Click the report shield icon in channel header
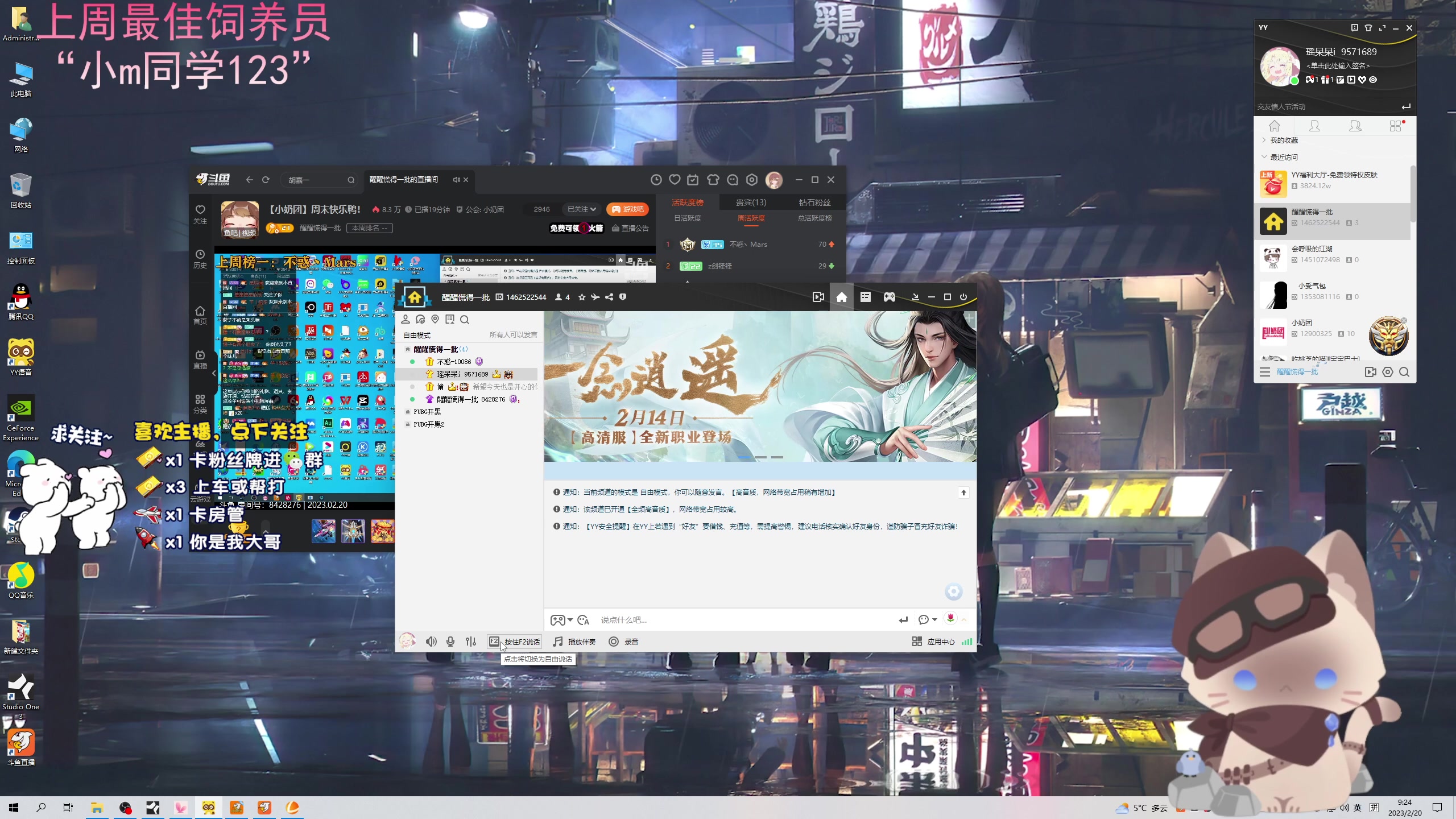The width and height of the screenshot is (1456, 819). pos(623,297)
